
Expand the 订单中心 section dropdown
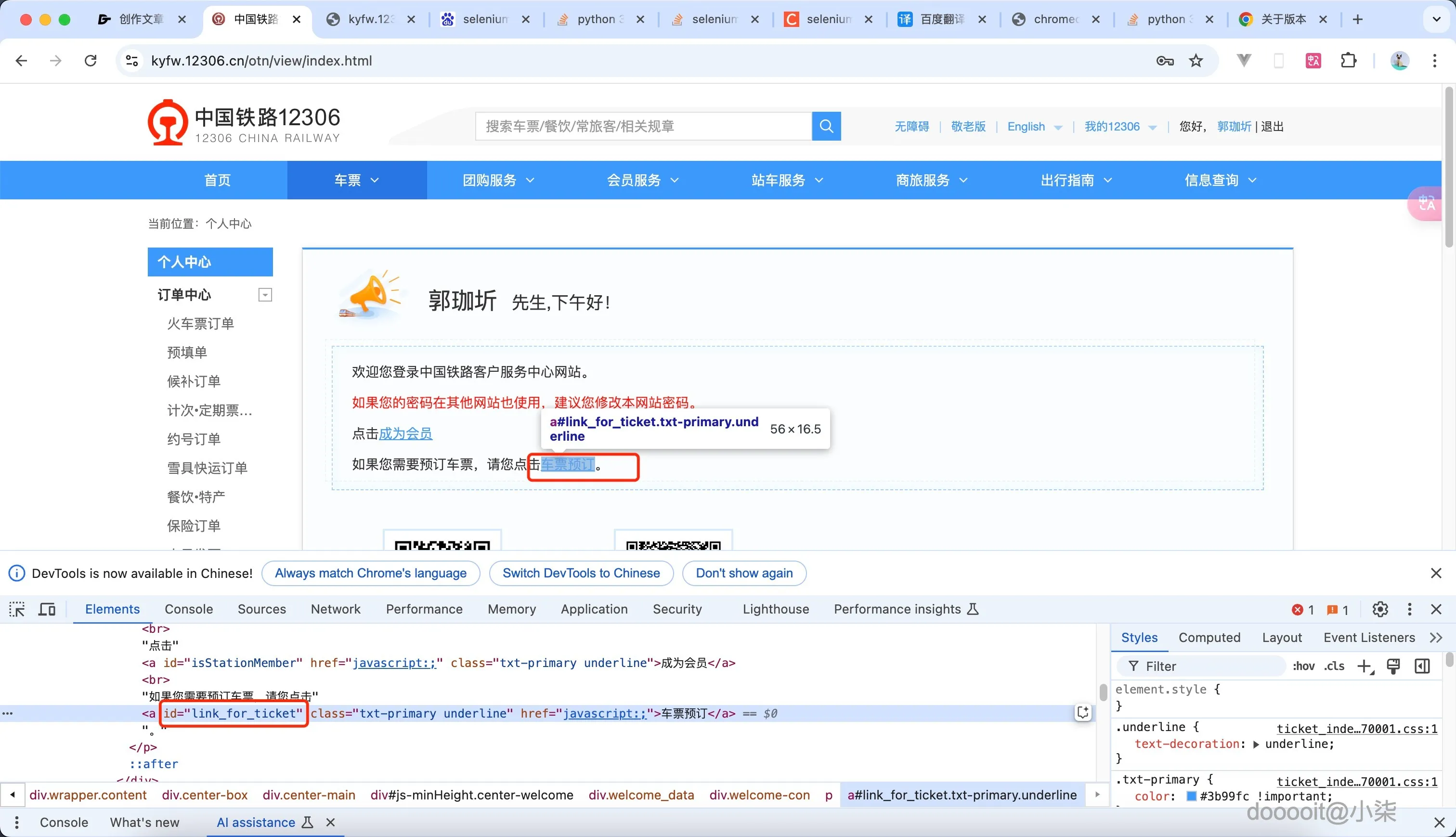pos(265,294)
